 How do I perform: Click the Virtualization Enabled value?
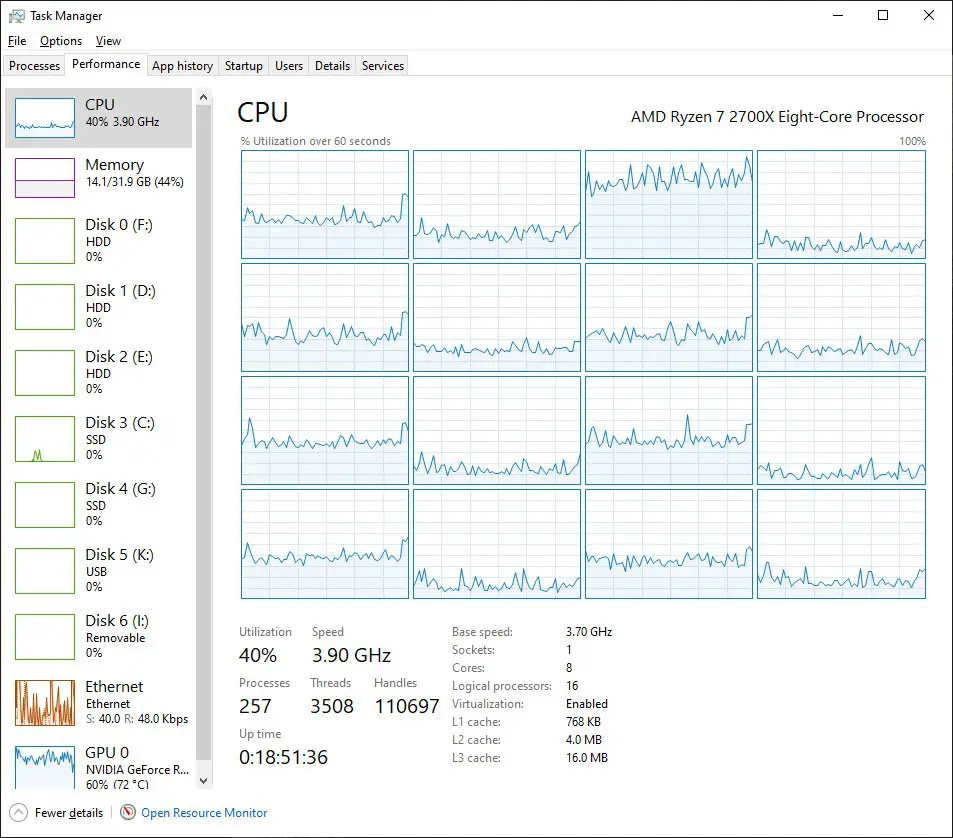coord(587,704)
